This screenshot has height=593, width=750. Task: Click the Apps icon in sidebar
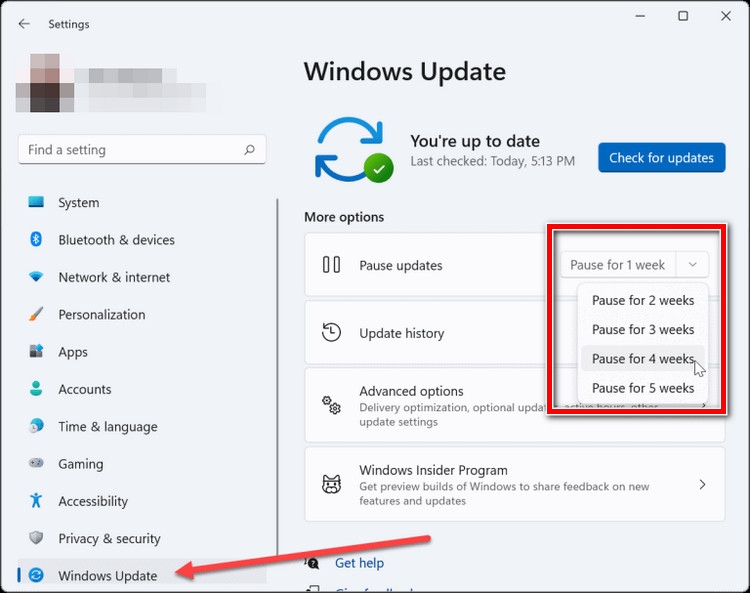36,351
